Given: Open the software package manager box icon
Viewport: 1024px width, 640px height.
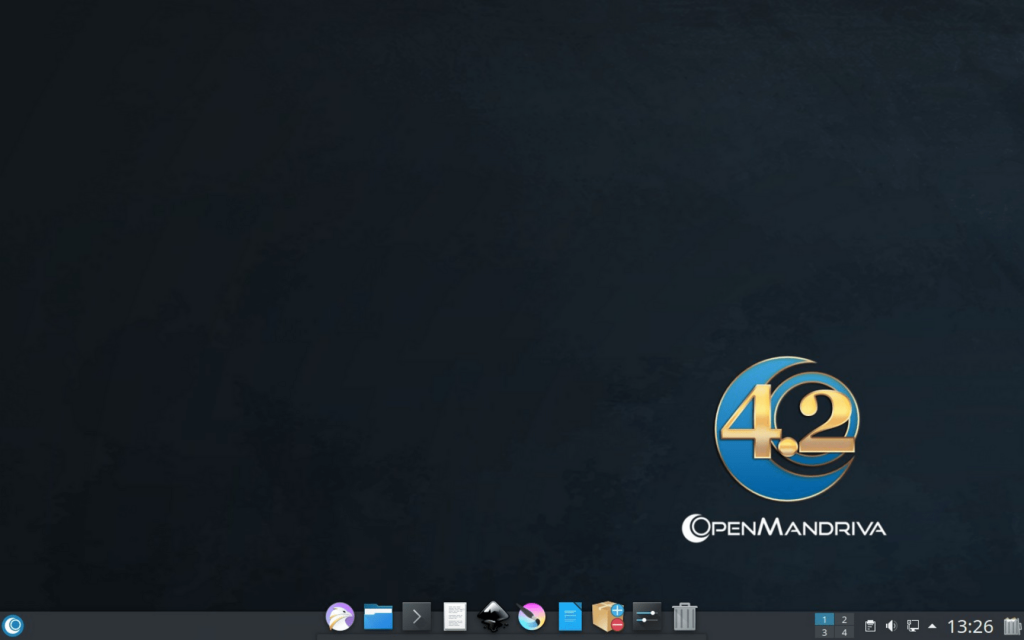Looking at the screenshot, I should tap(608, 616).
